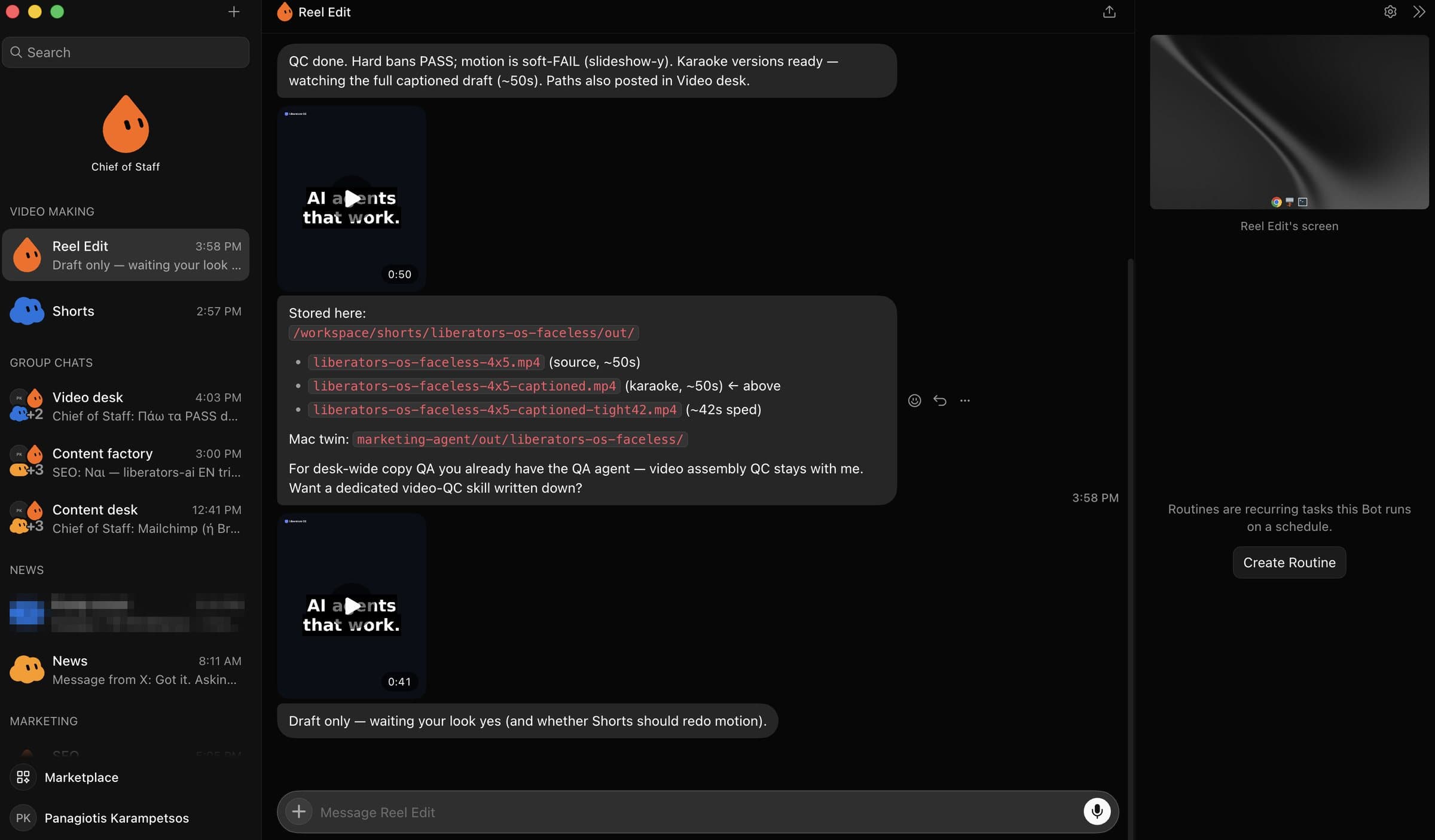Open the Shorts chat
1435x840 pixels.
coord(126,311)
